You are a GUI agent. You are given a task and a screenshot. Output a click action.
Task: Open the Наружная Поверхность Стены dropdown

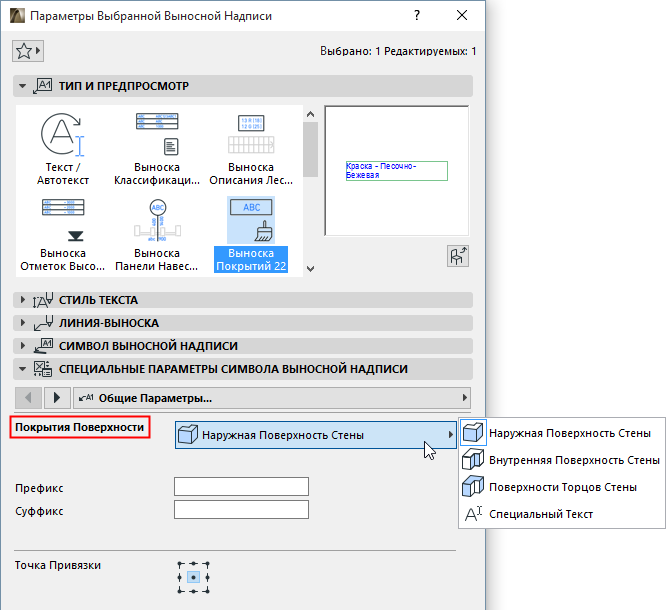click(x=316, y=435)
